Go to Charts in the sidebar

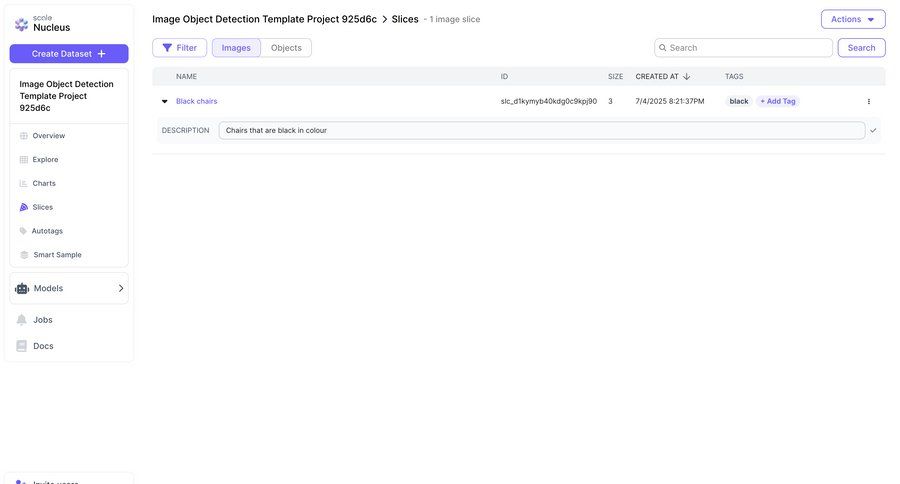(x=44, y=183)
